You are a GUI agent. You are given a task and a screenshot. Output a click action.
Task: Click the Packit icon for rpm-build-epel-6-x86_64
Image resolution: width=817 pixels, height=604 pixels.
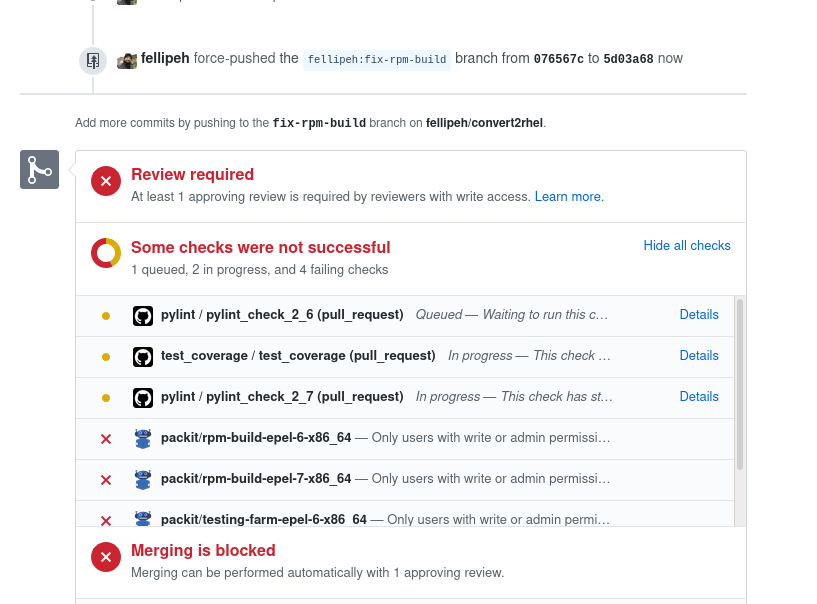pyautogui.click(x=143, y=439)
